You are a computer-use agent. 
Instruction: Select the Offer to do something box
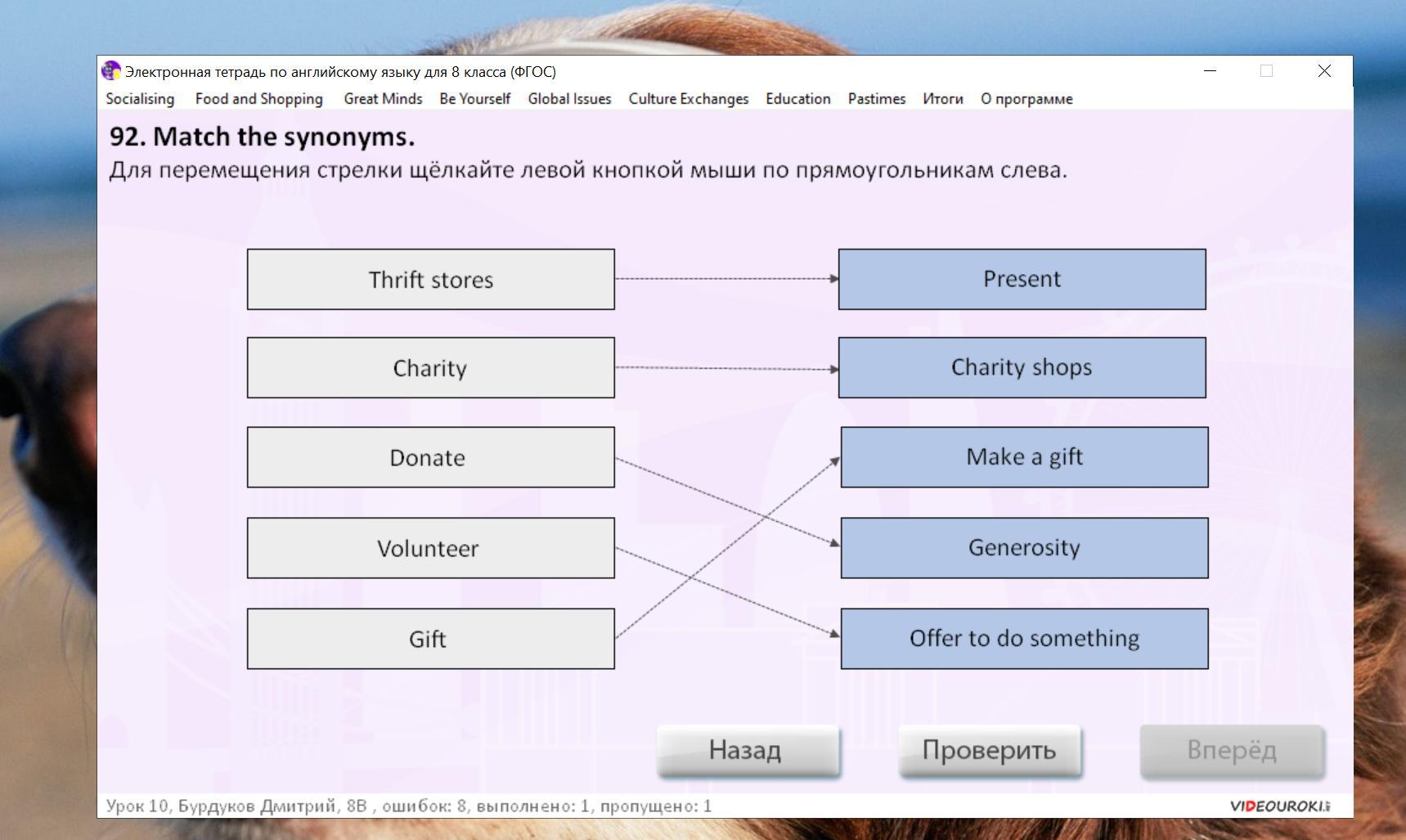click(1024, 639)
